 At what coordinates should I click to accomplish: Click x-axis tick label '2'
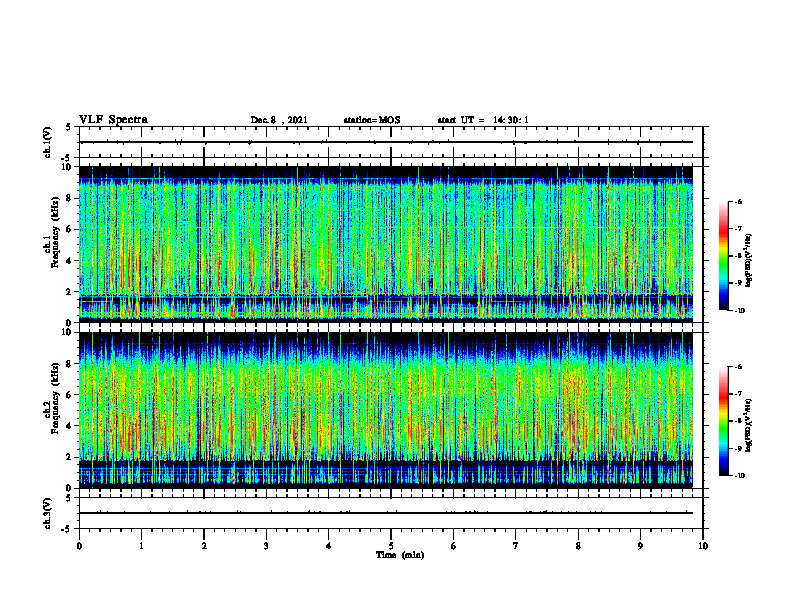click(204, 546)
